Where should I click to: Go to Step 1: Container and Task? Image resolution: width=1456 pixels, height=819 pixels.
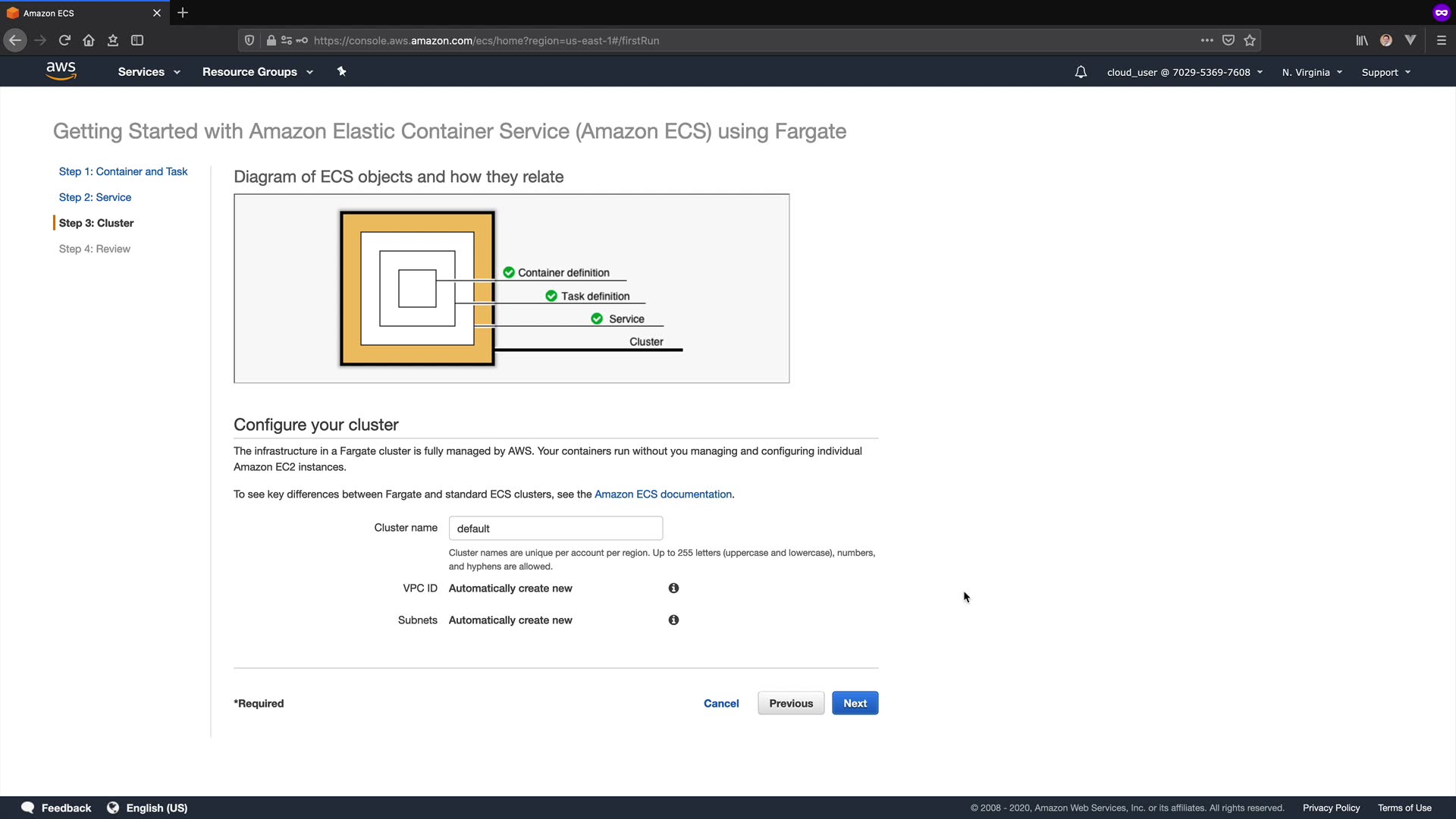pos(123,171)
